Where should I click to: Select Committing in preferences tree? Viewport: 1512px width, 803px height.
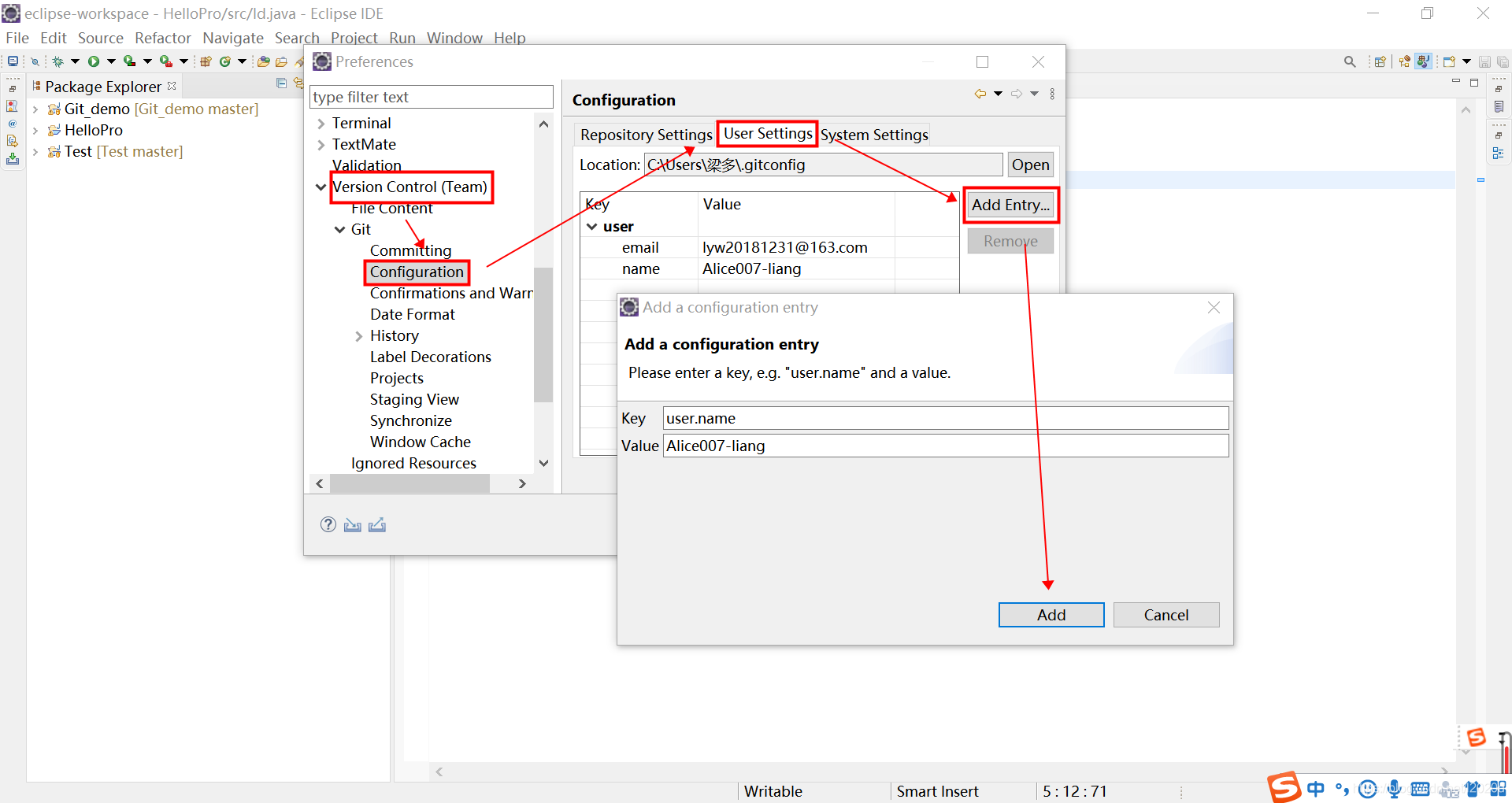click(410, 250)
